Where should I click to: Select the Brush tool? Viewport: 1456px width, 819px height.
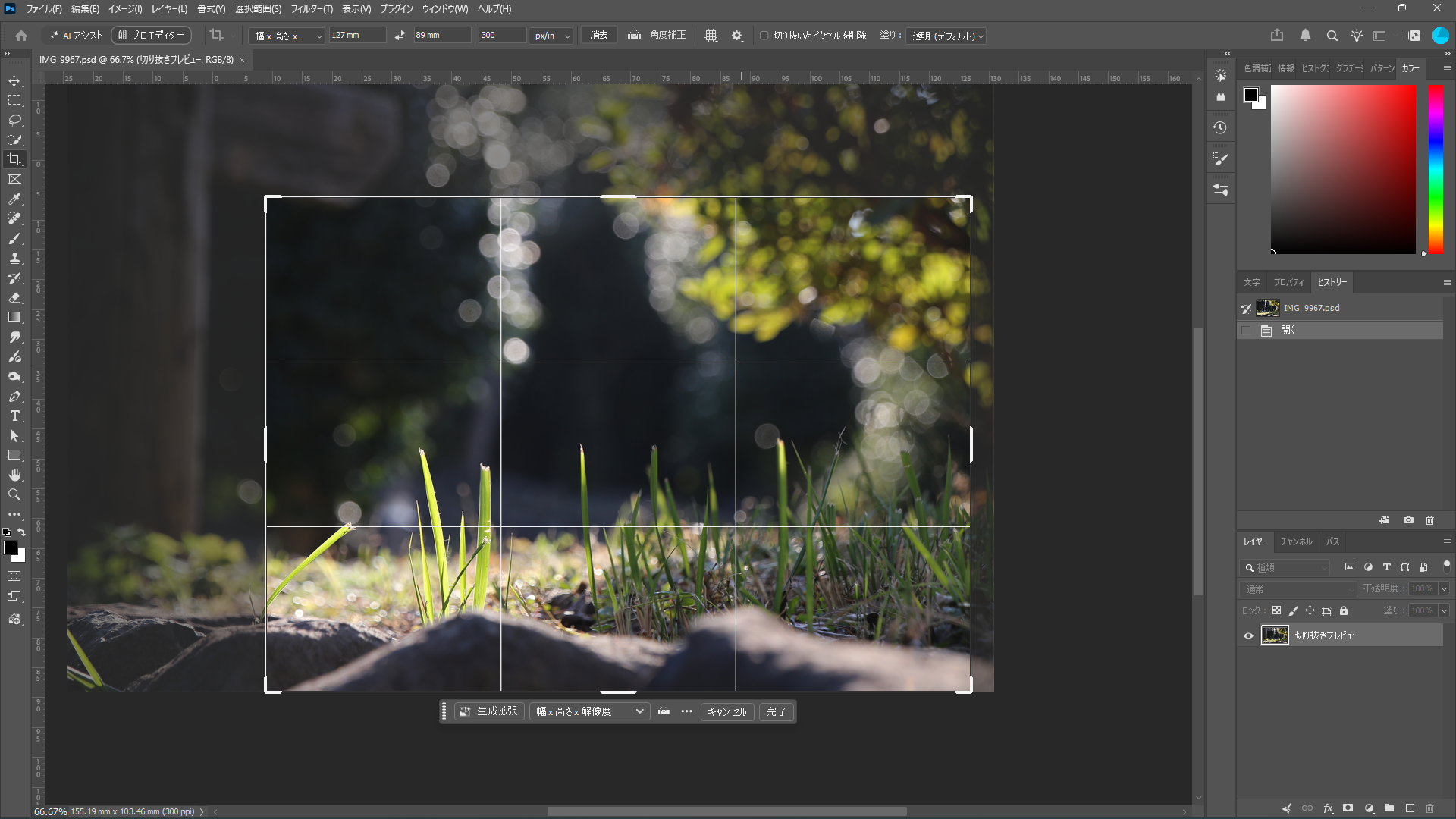(14, 238)
